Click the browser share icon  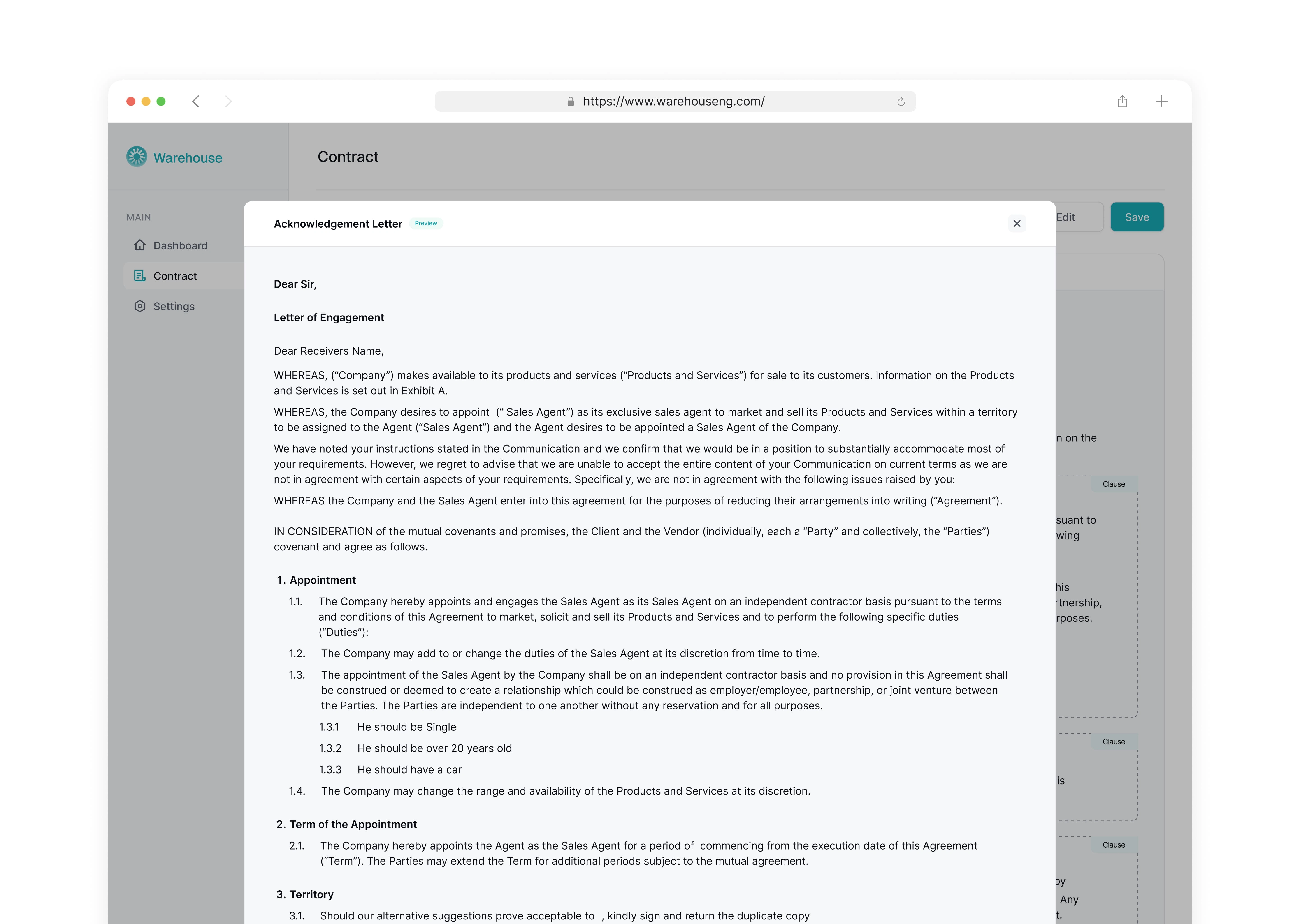click(1122, 101)
